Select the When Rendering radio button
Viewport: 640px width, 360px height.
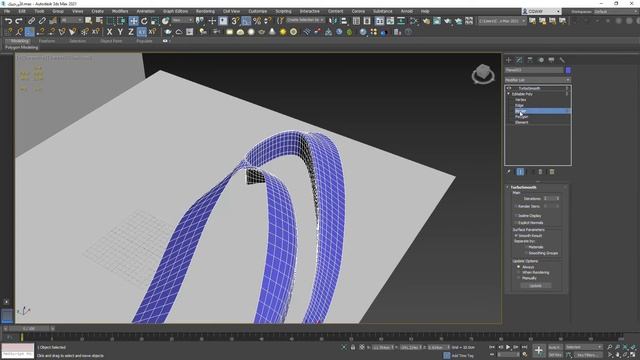pyautogui.click(x=519, y=273)
